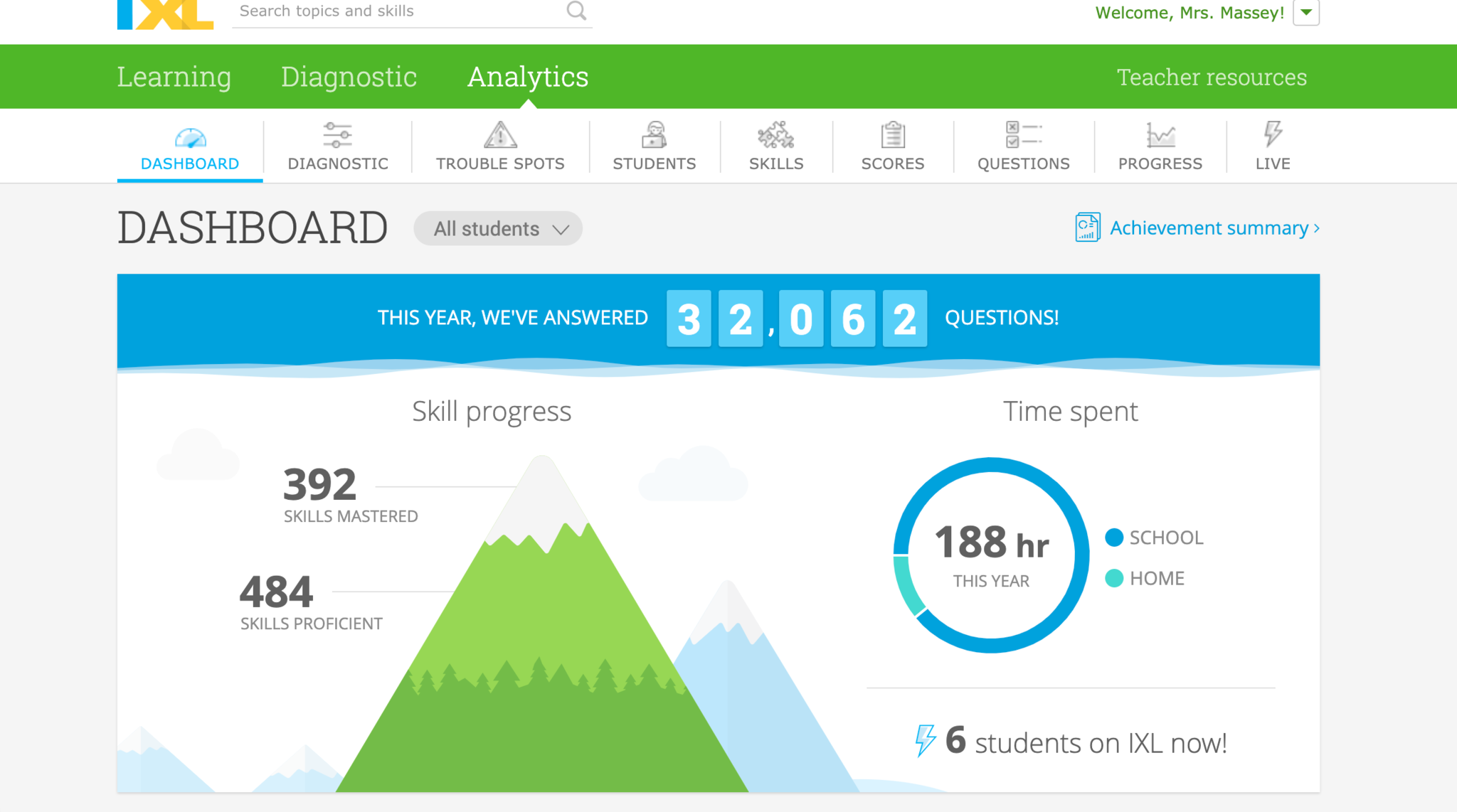The width and height of the screenshot is (1457, 812).
Task: Click the Progress chart icon
Action: [x=1160, y=134]
